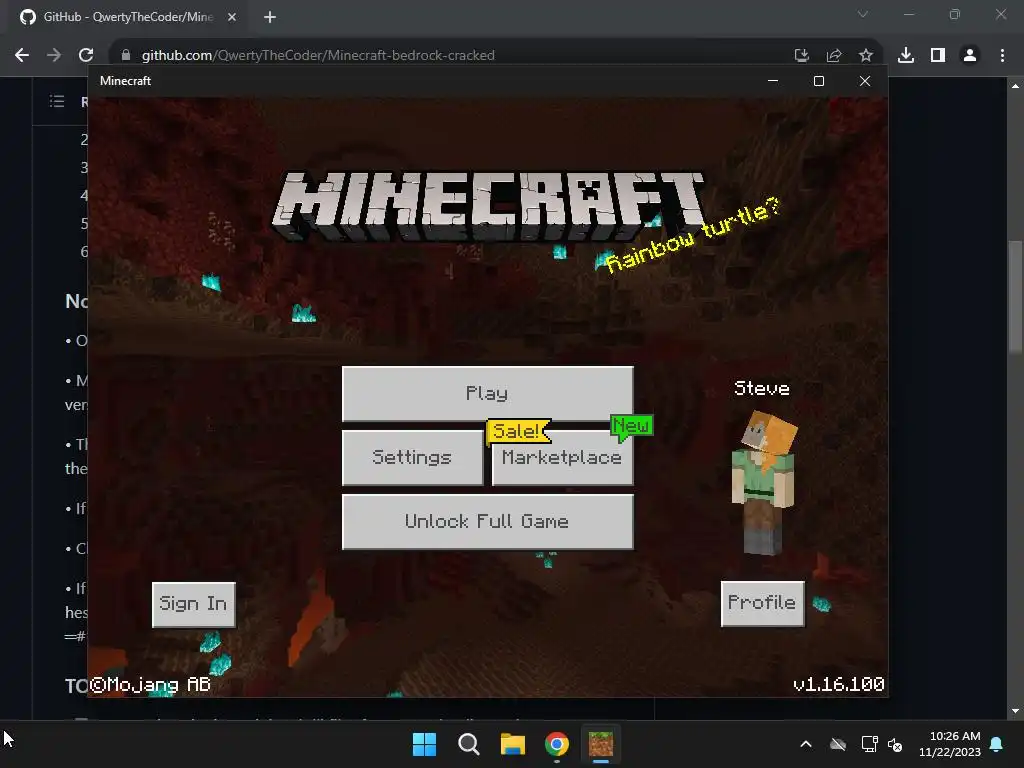Open Chrome profile menu
Image resolution: width=1024 pixels, height=768 pixels.
click(x=970, y=55)
